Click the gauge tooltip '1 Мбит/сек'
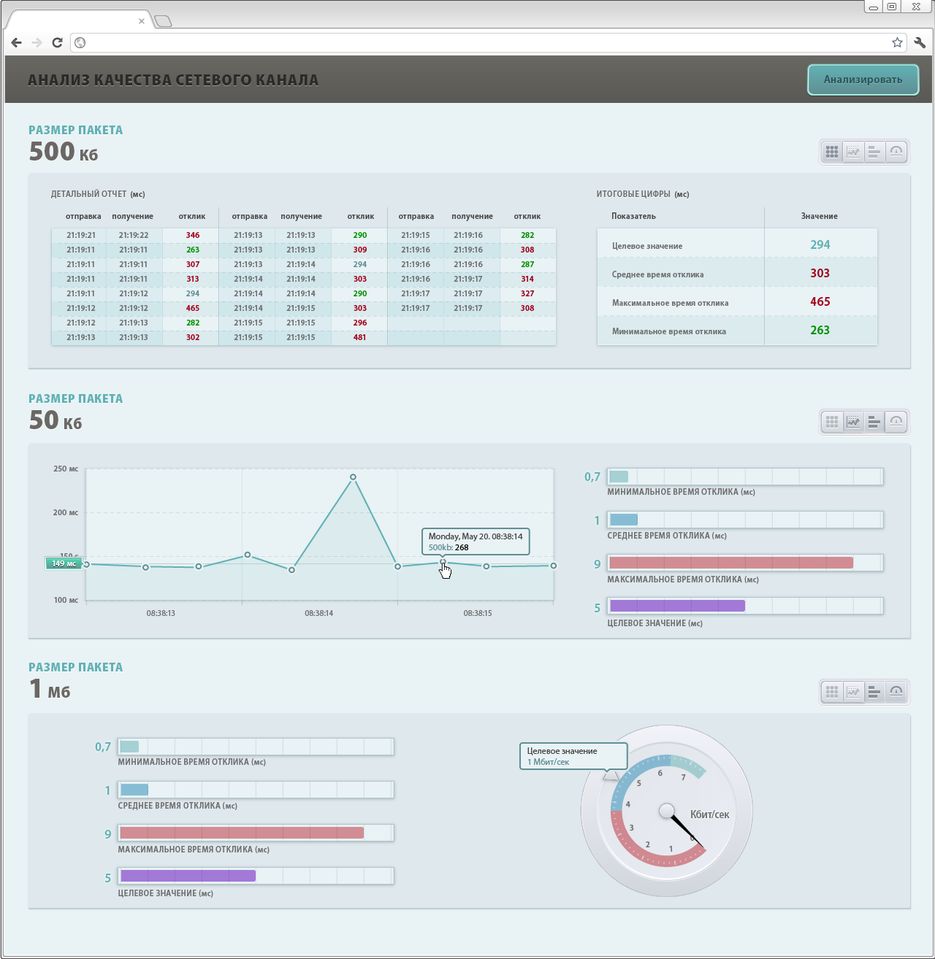 click(x=573, y=757)
